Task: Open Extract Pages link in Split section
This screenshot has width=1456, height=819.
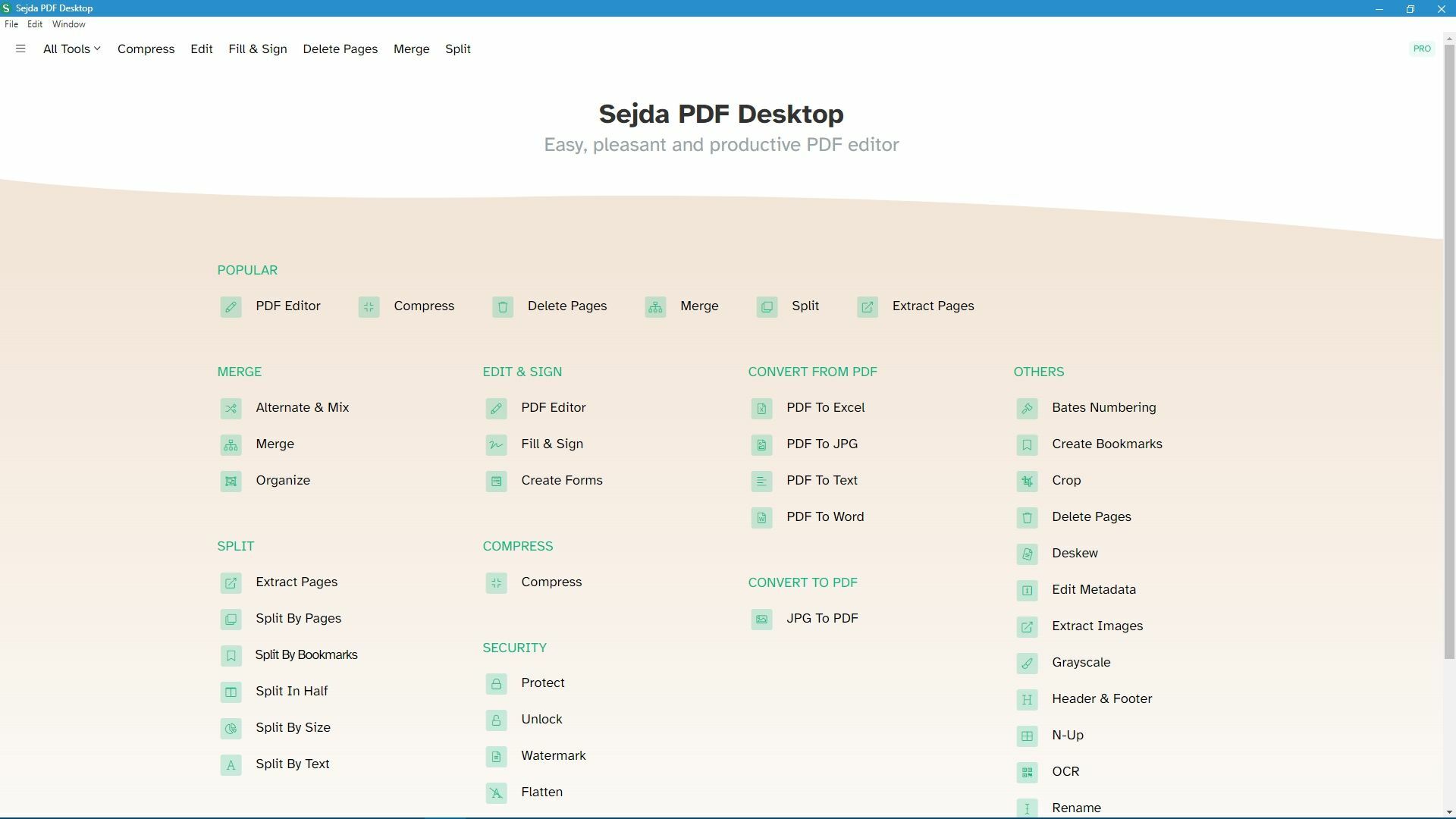Action: pos(297,582)
